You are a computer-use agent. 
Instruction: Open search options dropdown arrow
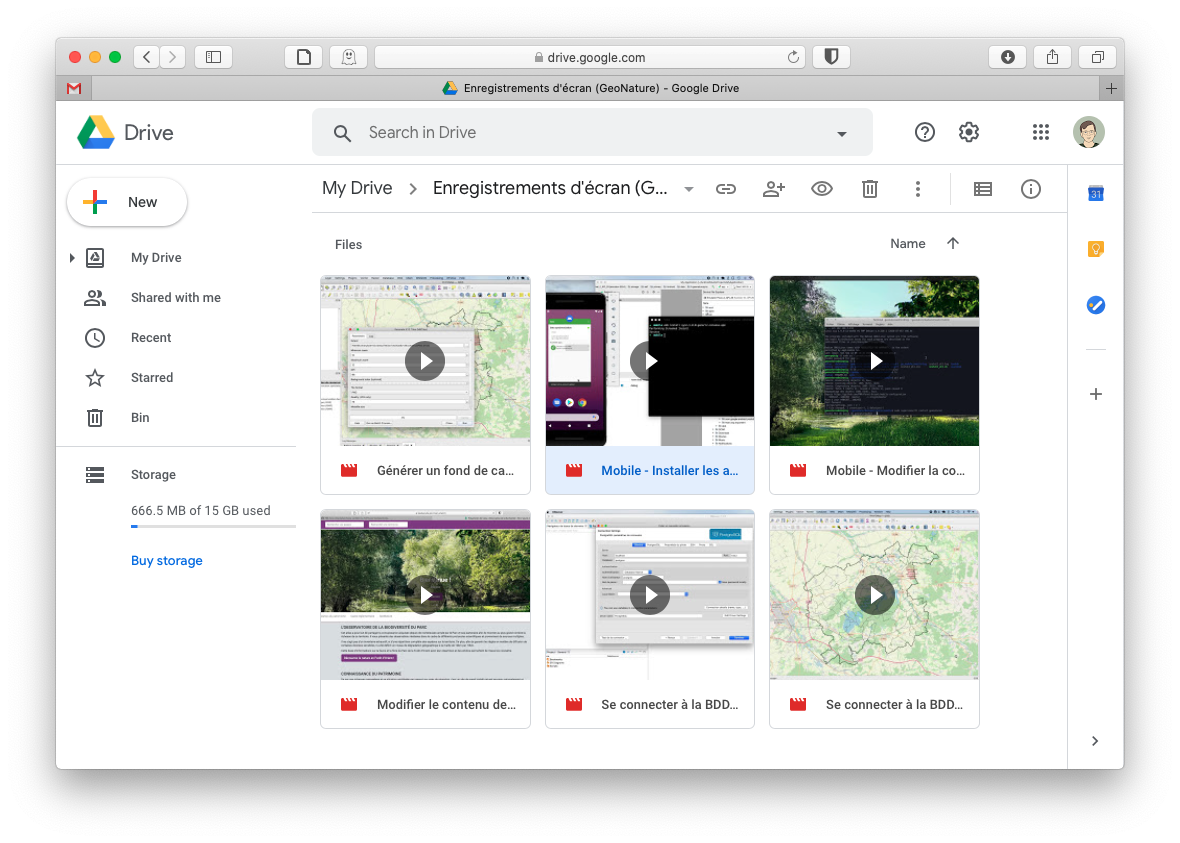(841, 134)
